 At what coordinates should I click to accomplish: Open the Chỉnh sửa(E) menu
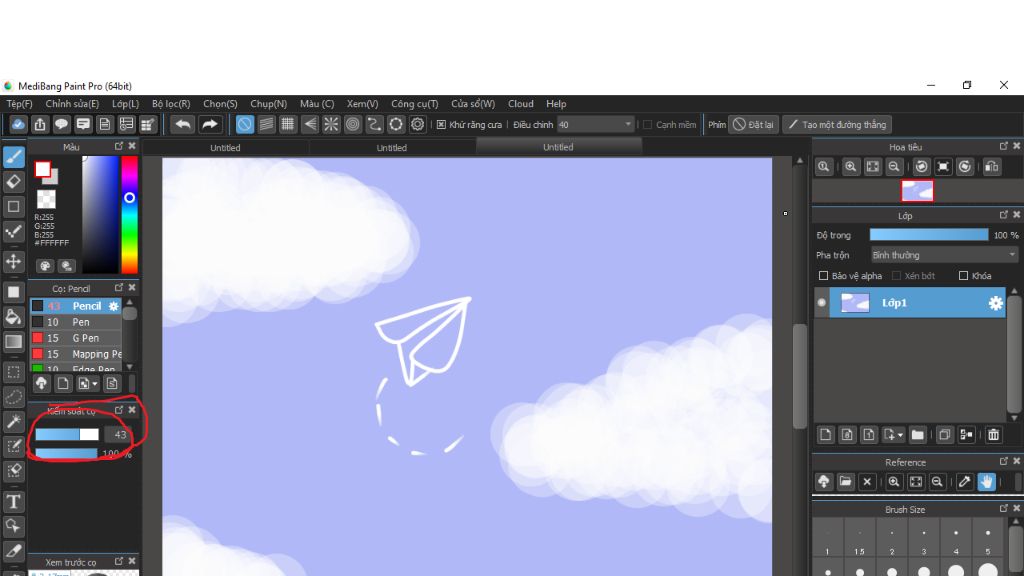coord(72,104)
